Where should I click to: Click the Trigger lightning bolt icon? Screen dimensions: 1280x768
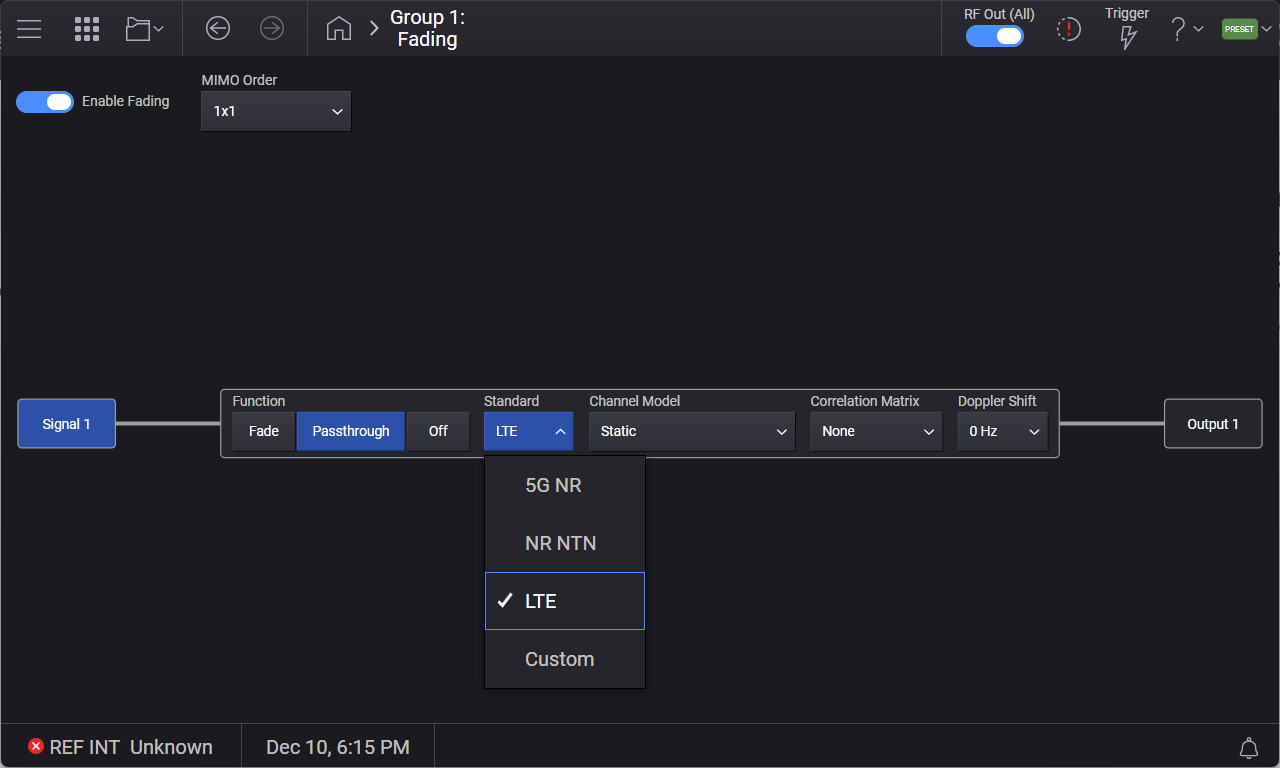1127,37
